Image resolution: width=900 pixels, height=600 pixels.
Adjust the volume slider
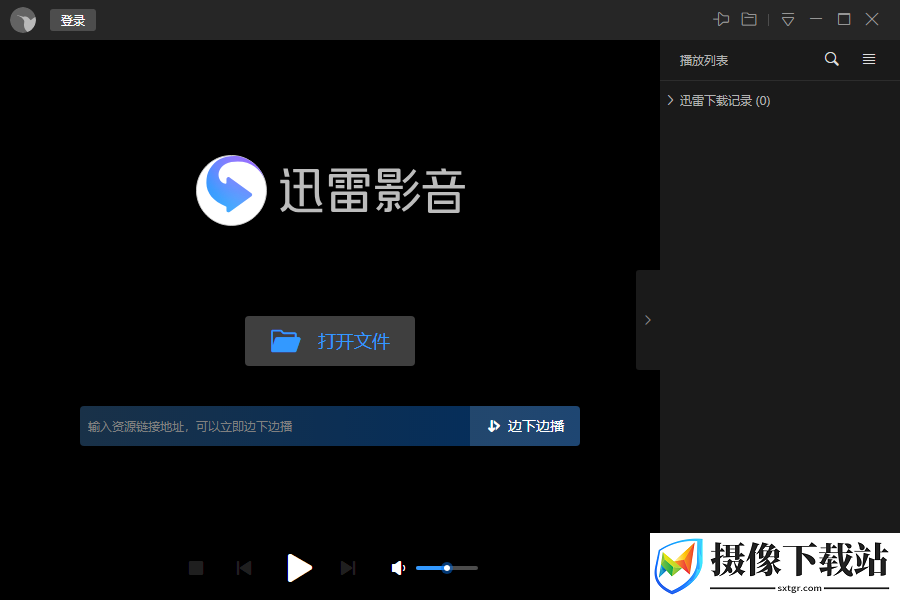[x=447, y=568]
